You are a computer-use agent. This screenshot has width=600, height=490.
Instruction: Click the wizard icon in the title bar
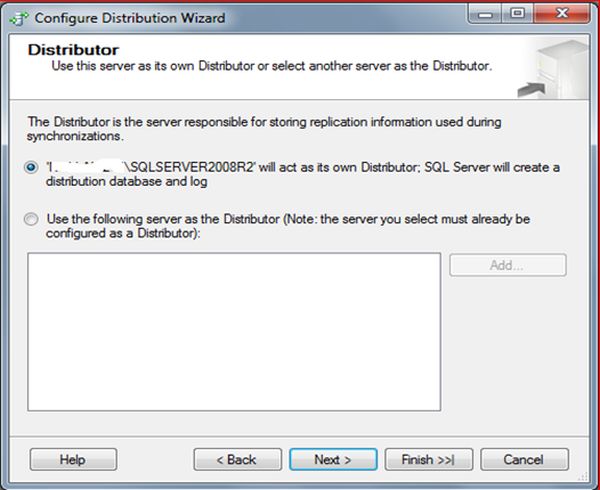(x=19, y=18)
